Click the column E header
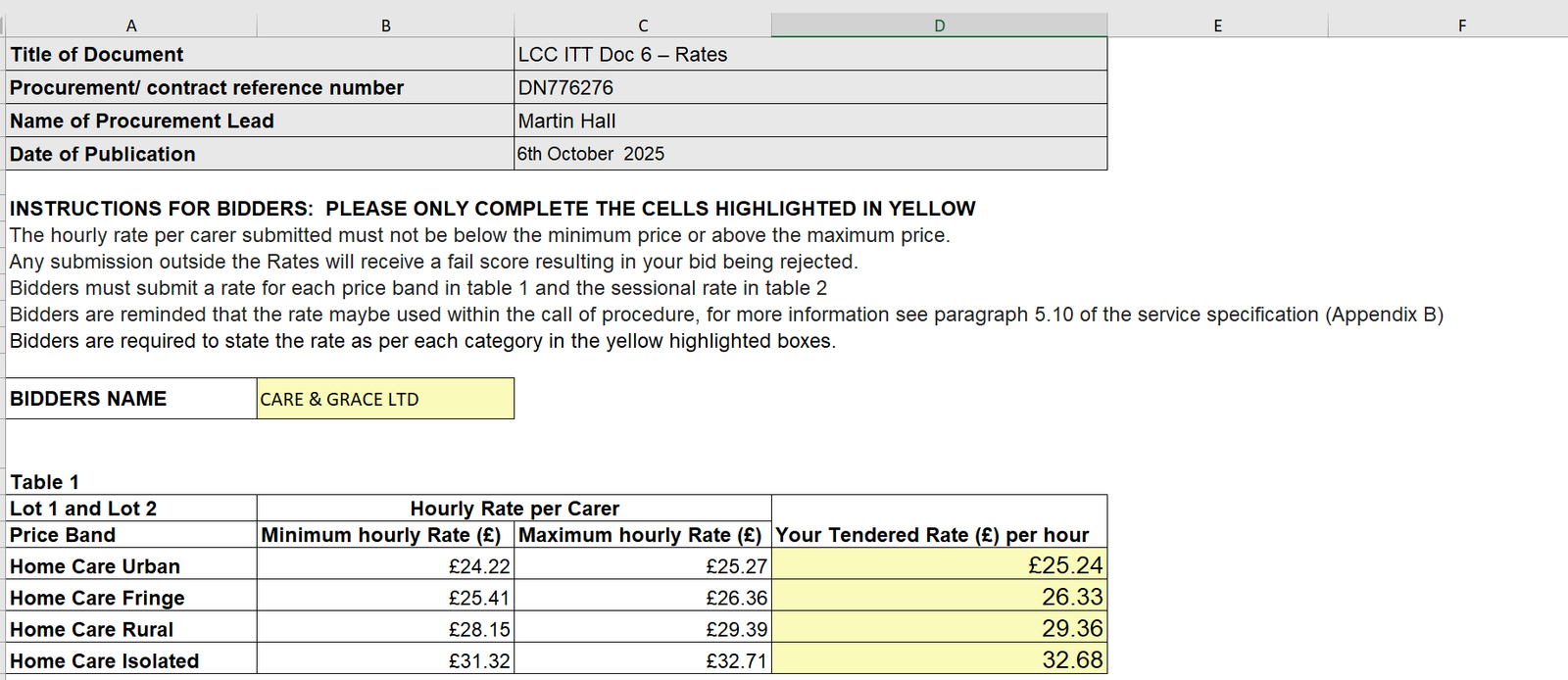1568x680 pixels. 1217,25
